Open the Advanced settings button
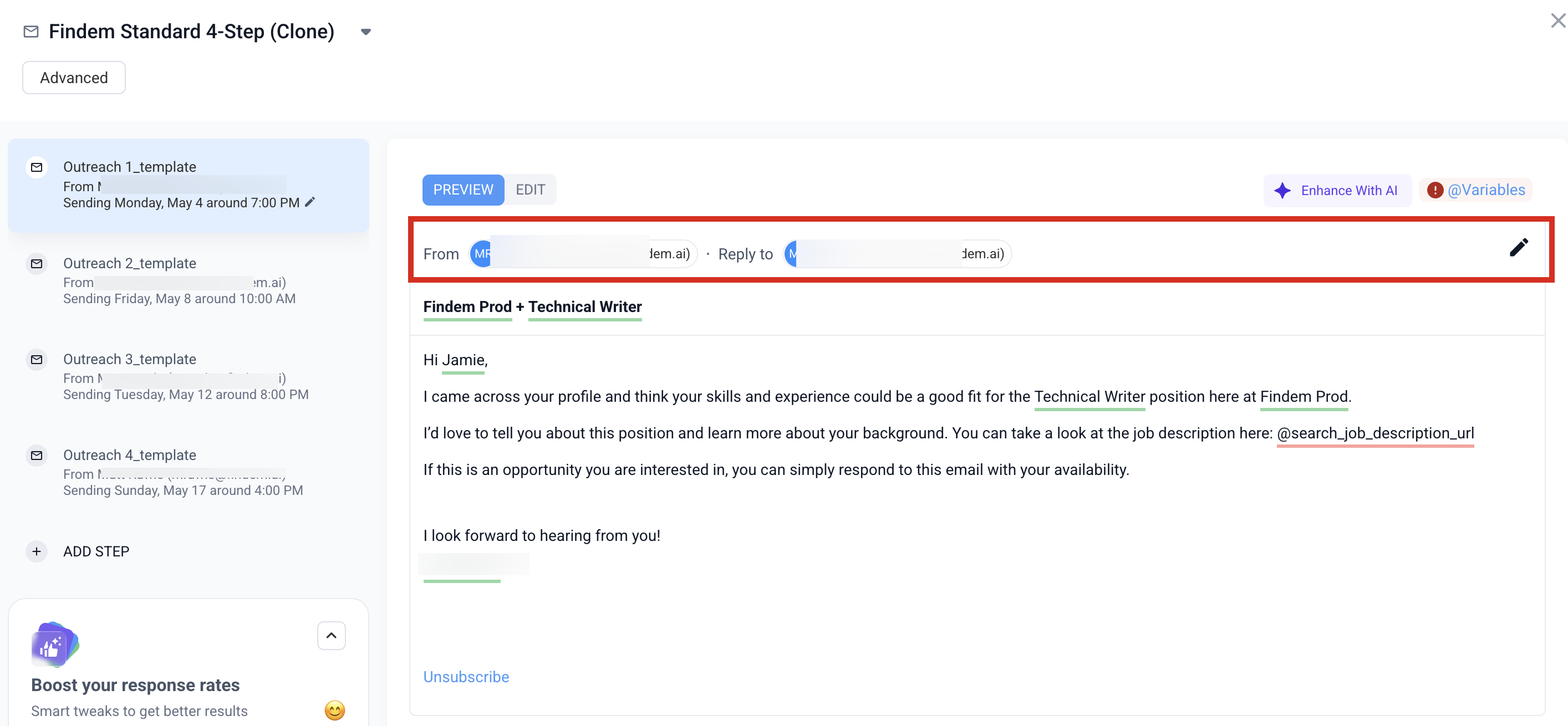Screen dimensions: 1568x726 [x=74, y=78]
